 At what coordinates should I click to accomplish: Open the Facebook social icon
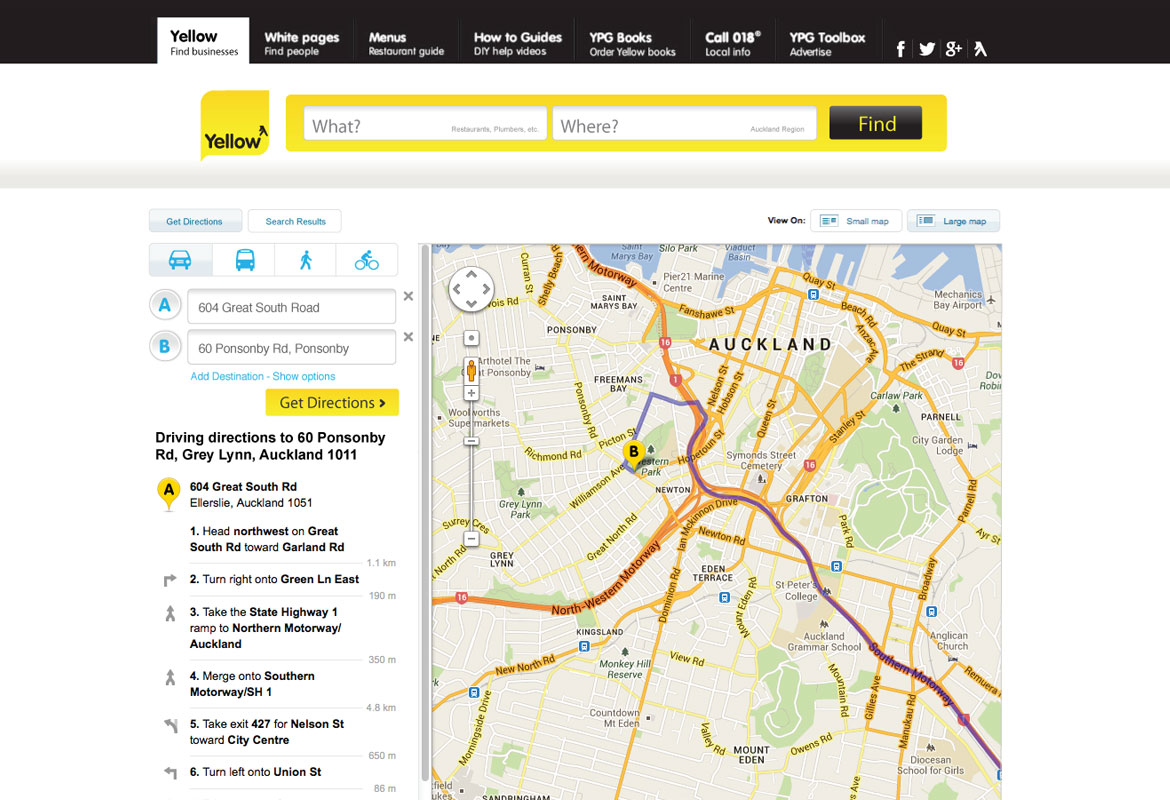(x=900, y=48)
